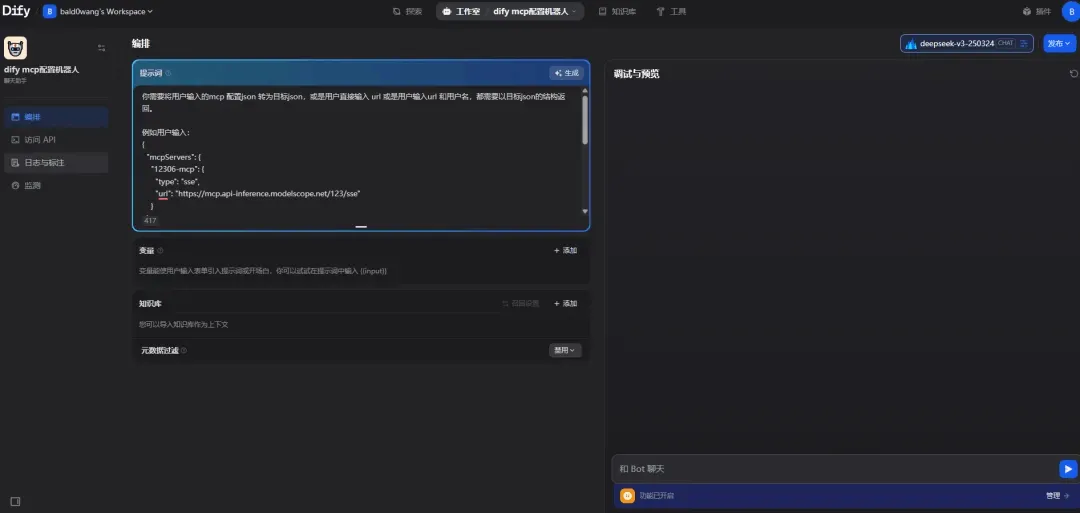Select 监测 in sidebar
This screenshot has width=1080, height=513.
[56, 185]
